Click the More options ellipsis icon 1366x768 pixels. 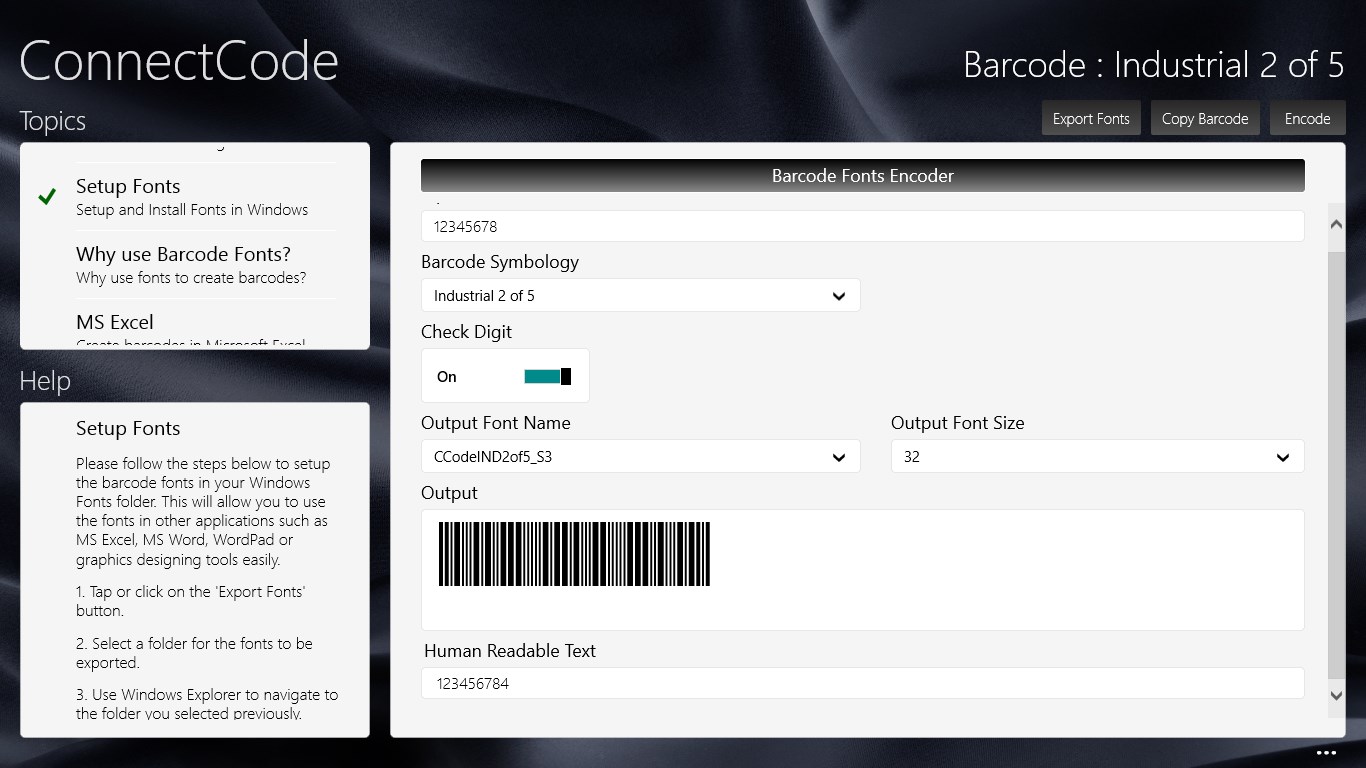pyautogui.click(x=1327, y=752)
